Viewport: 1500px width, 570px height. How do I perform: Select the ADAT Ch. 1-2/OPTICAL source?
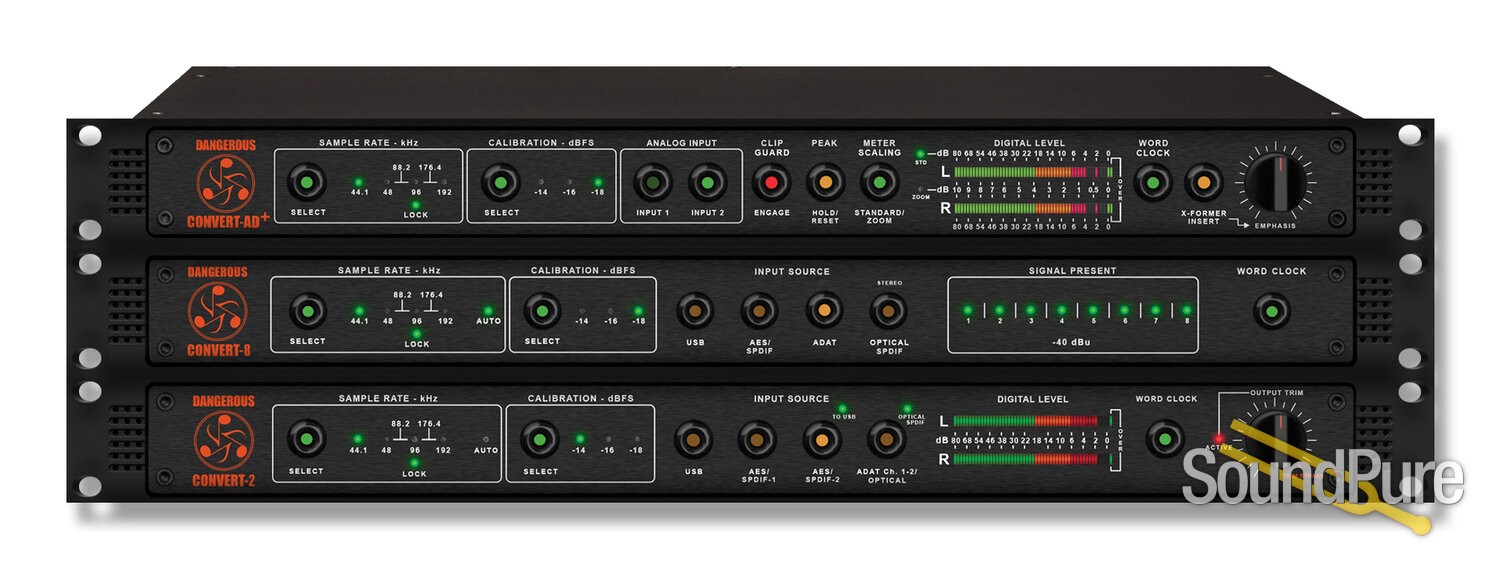(886, 439)
